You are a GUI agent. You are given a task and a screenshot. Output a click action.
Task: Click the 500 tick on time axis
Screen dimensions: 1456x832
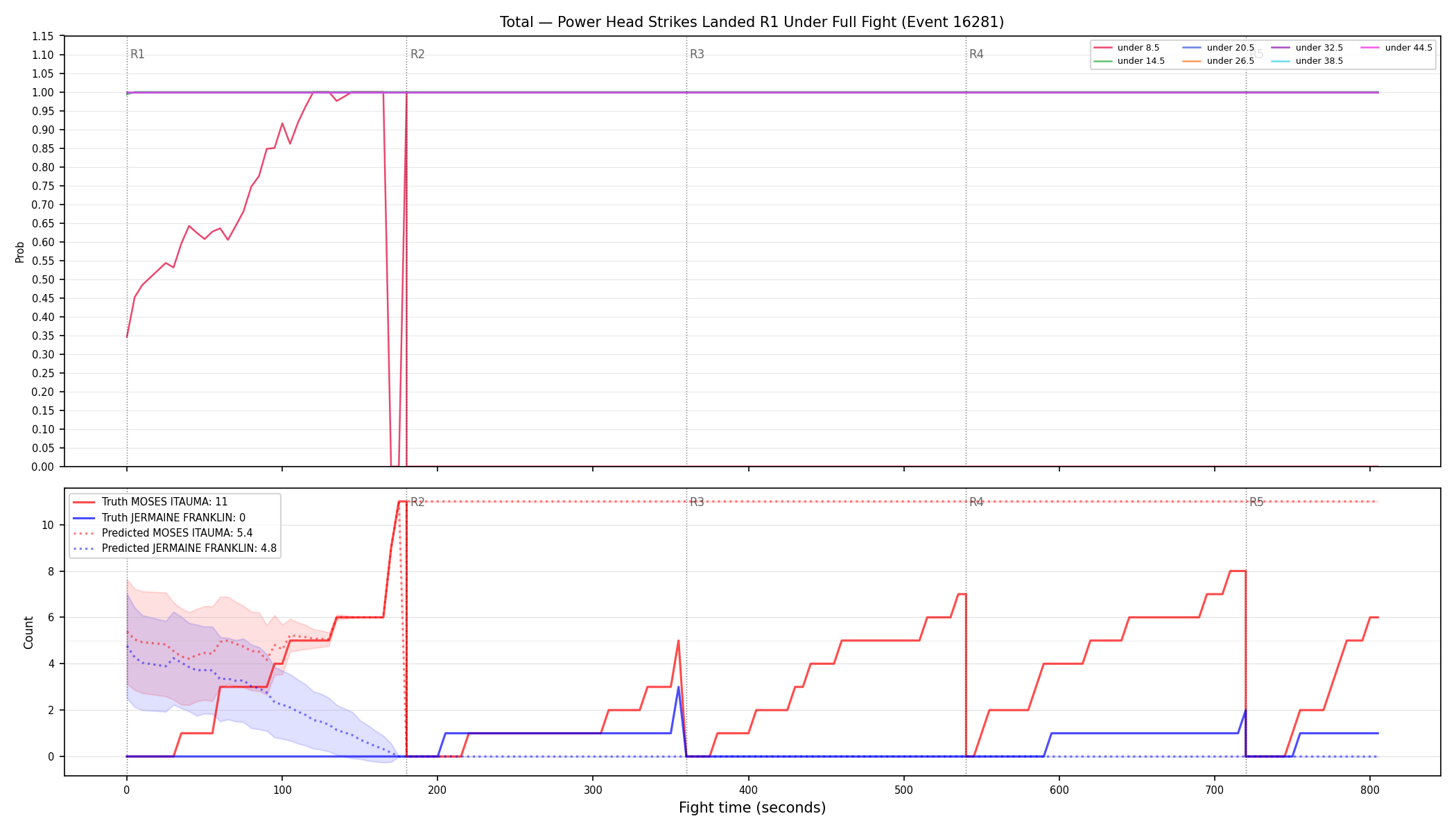click(903, 789)
